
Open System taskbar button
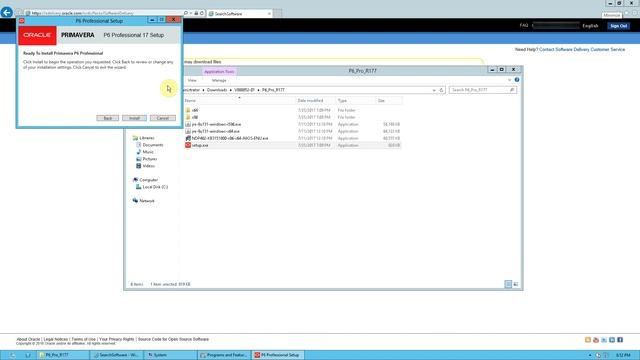coord(170,355)
